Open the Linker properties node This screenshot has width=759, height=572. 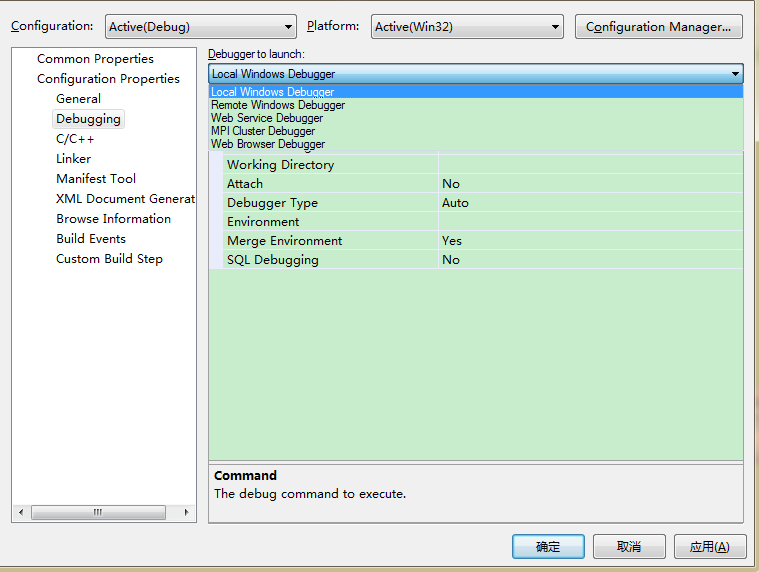pyautogui.click(x=73, y=159)
